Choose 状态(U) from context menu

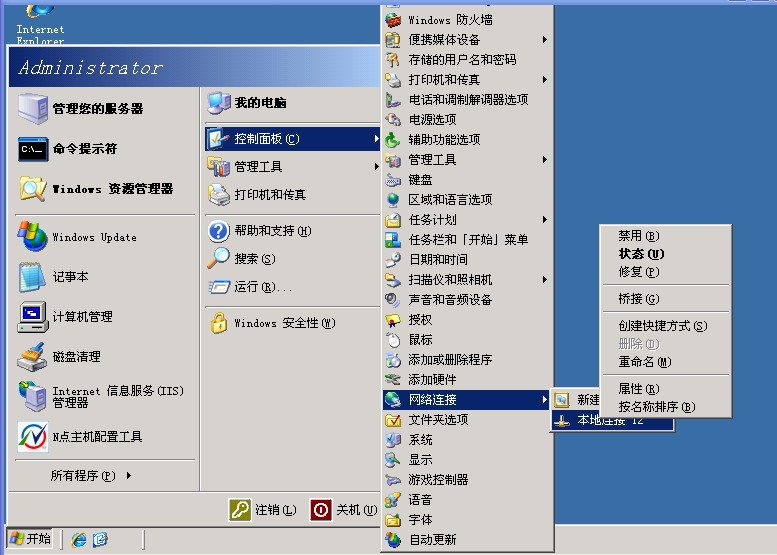[666, 254]
